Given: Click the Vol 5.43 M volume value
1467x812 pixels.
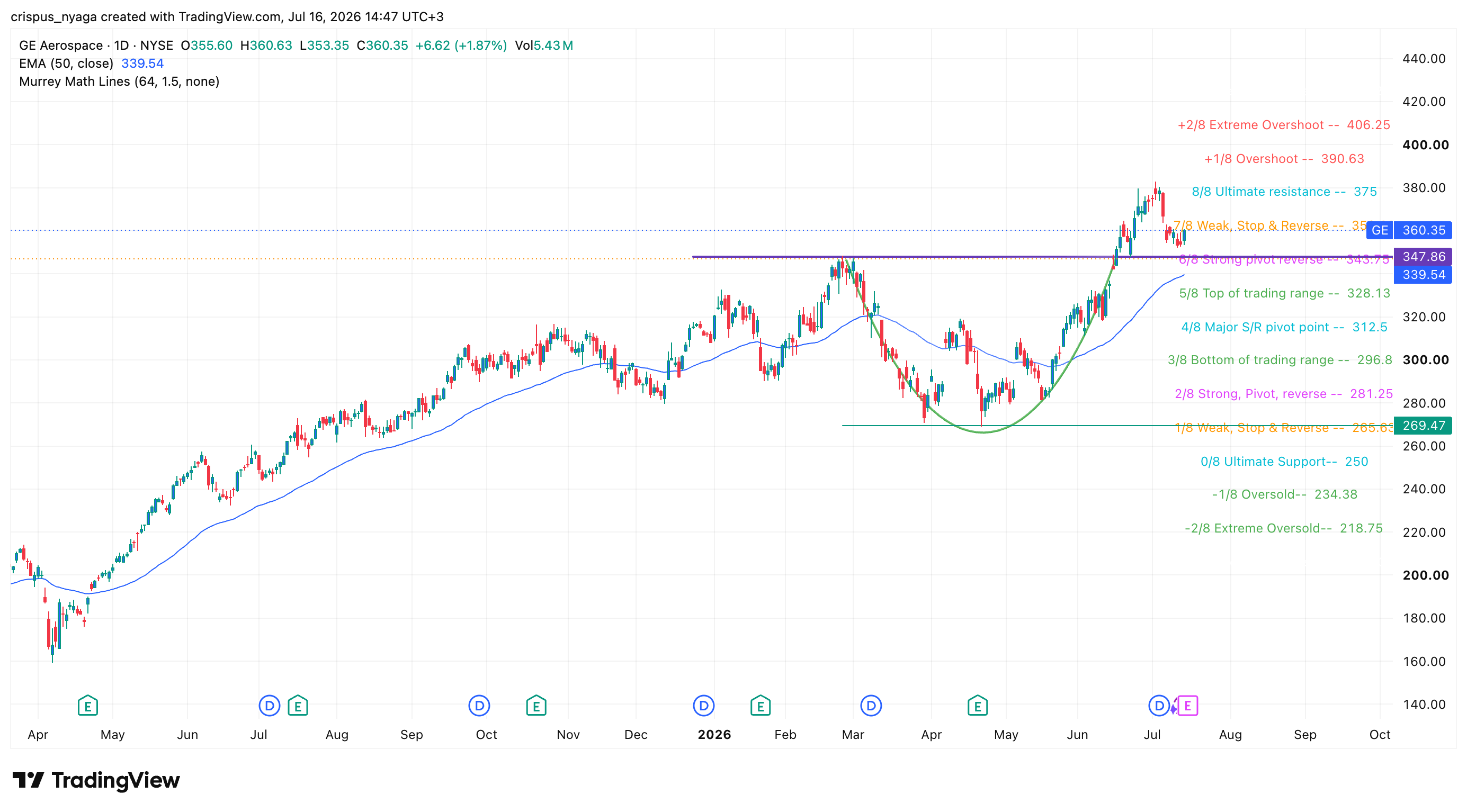Looking at the screenshot, I should point(544,46).
